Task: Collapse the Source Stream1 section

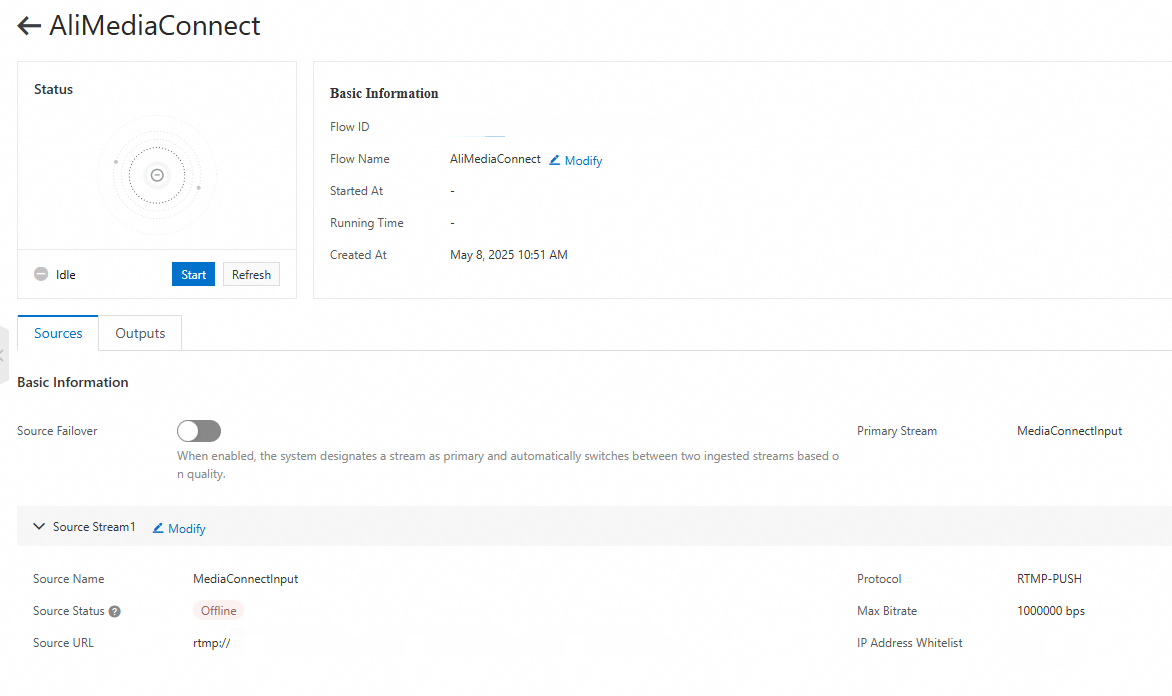Action: point(39,526)
